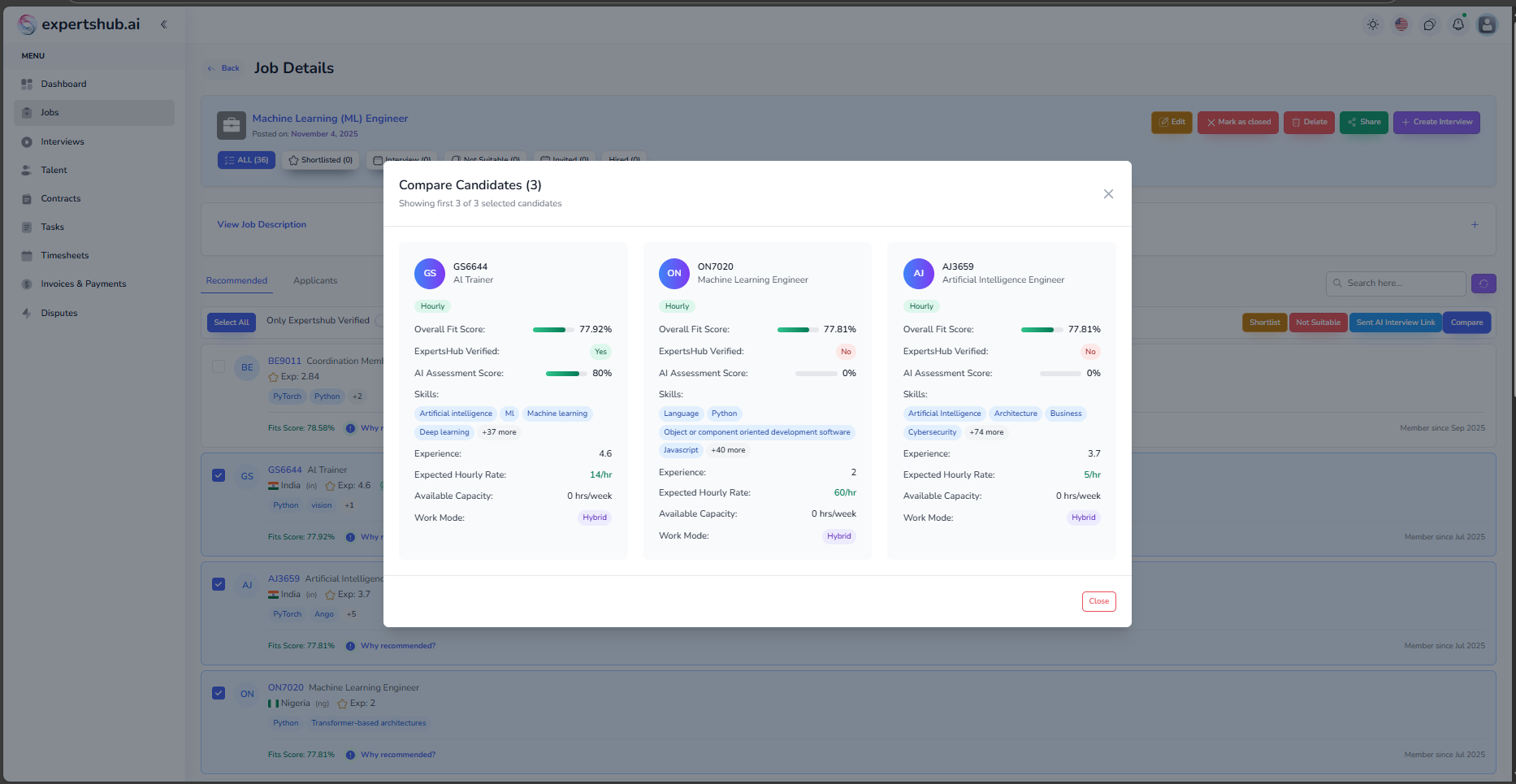
Task: Uncheck the AJ3659 candidate checkbox
Action: (219, 584)
